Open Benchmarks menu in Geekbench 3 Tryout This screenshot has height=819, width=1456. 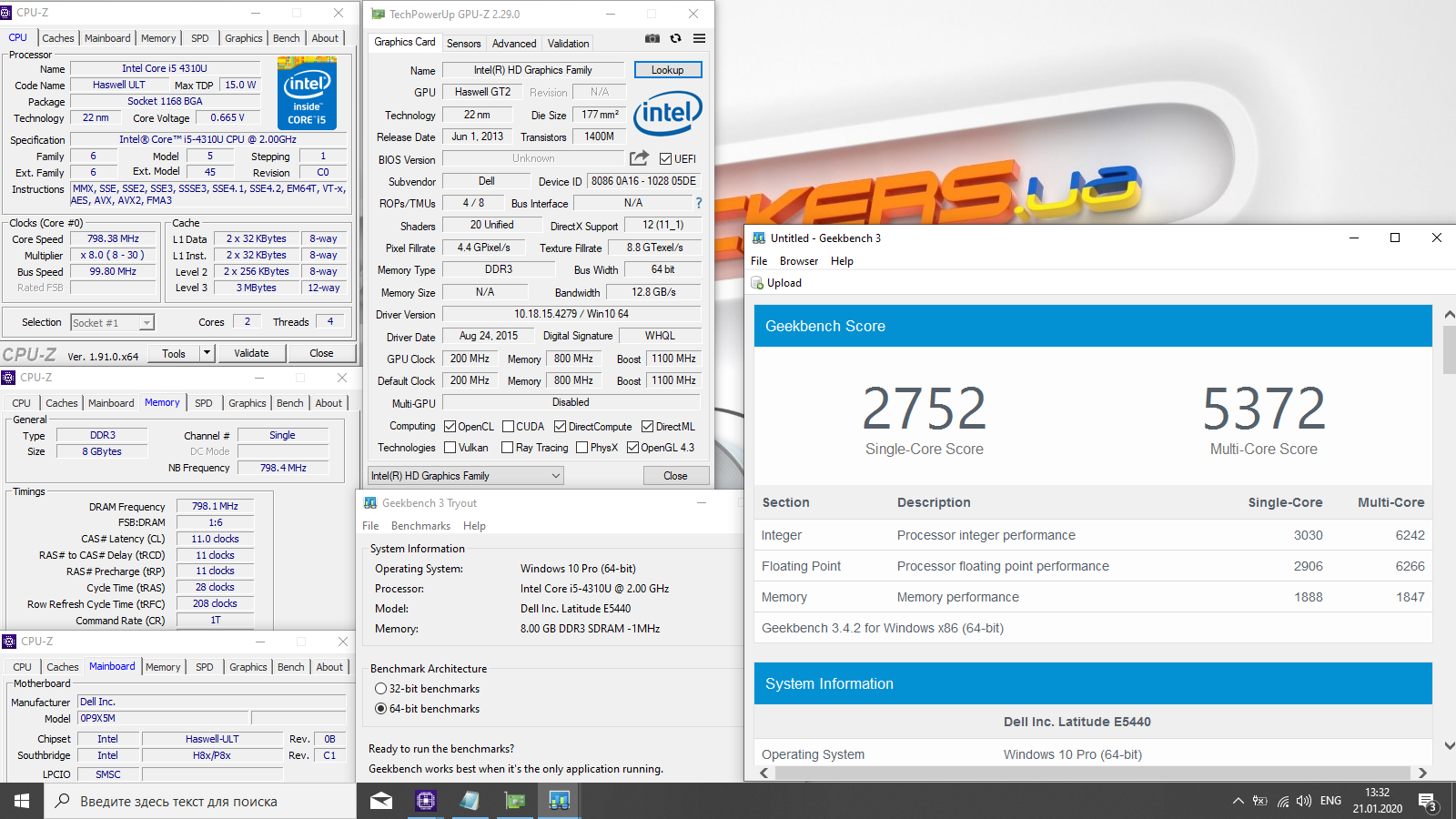pos(420,525)
